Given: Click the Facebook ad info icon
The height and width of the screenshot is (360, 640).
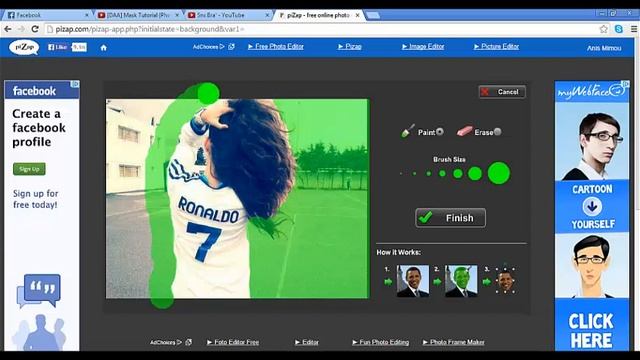Looking at the screenshot, I should tap(75, 84).
